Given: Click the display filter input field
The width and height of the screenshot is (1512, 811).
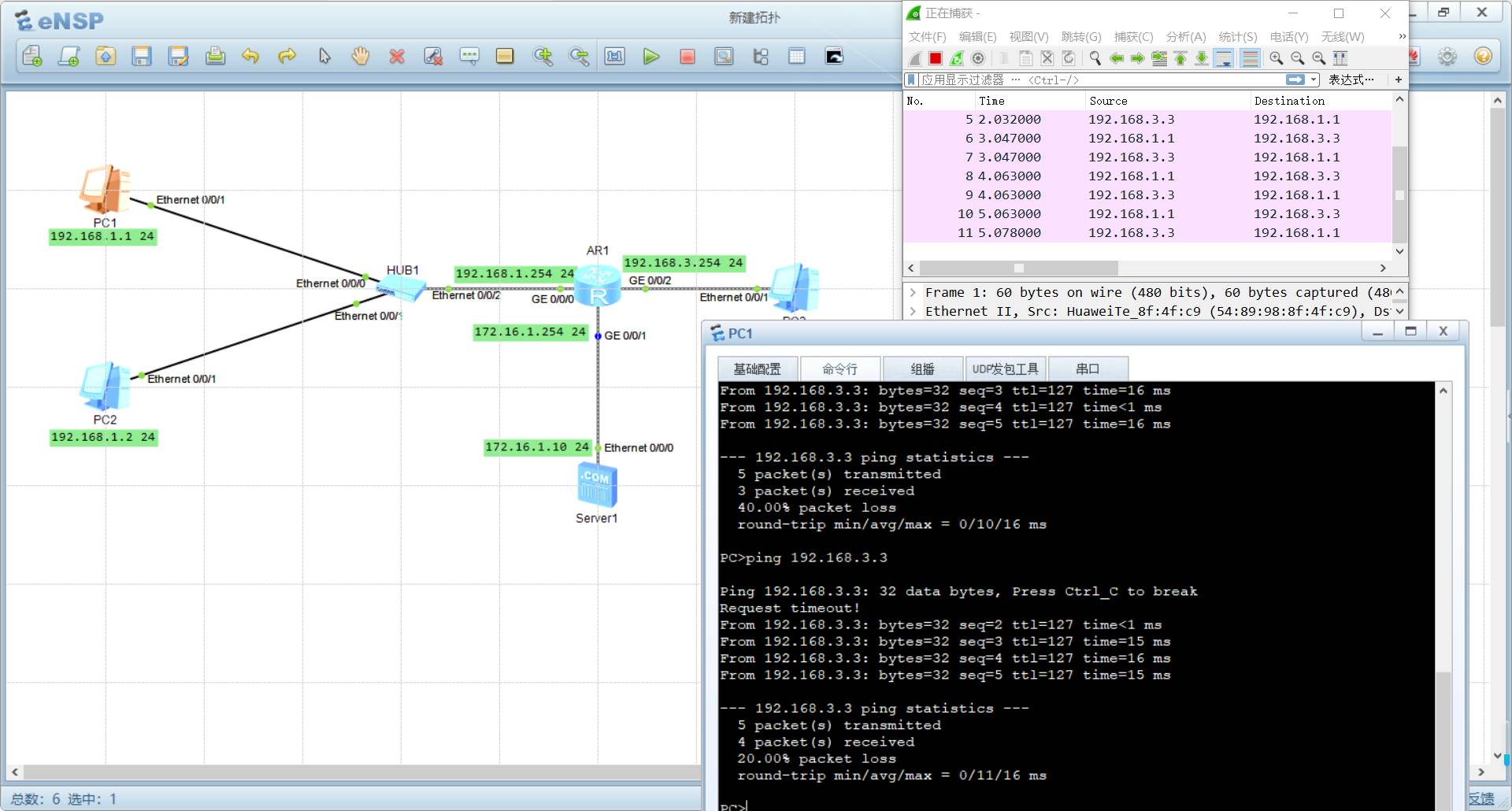Looking at the screenshot, I should tap(1102, 80).
